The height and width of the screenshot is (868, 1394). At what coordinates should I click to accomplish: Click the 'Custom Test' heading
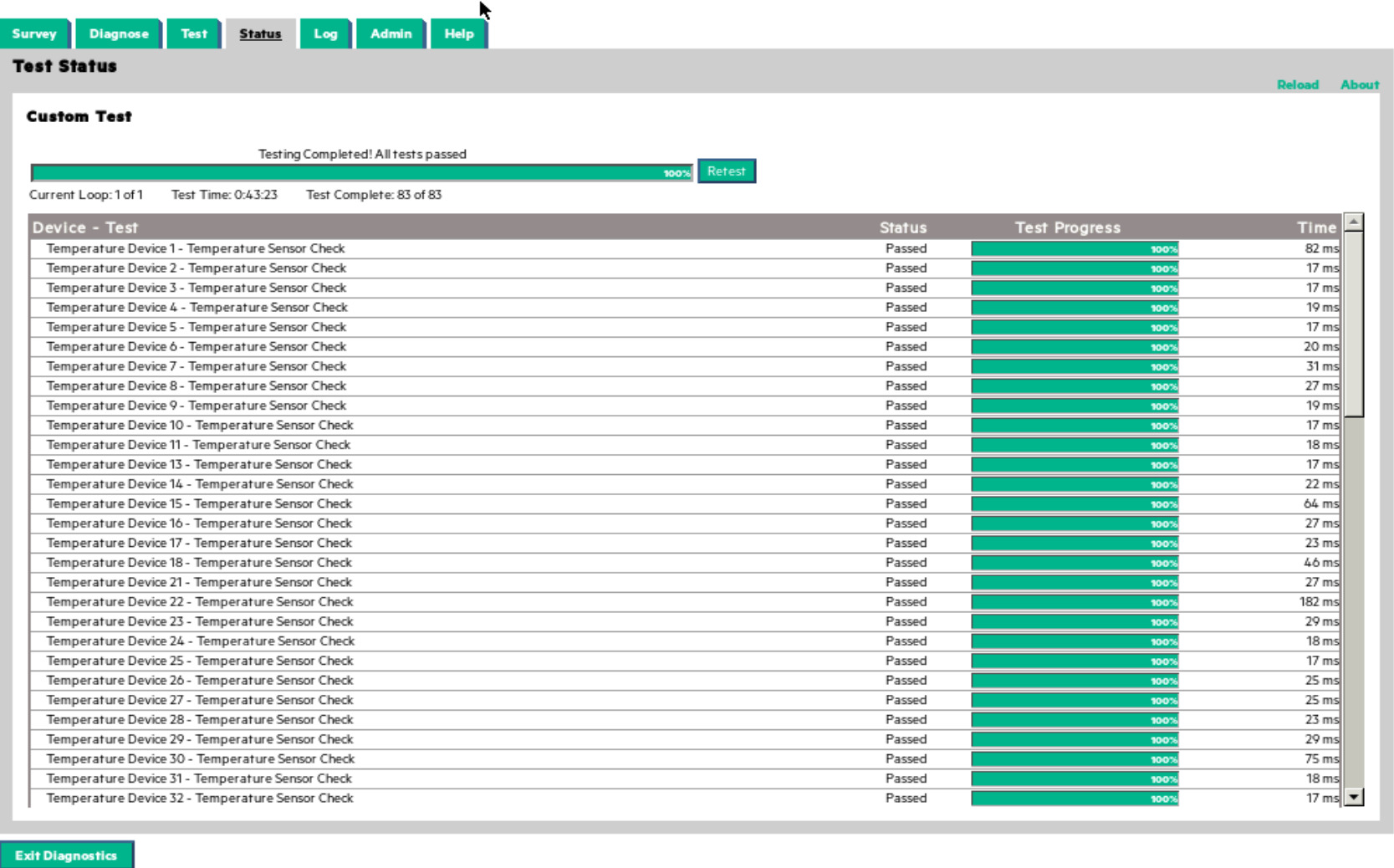click(79, 116)
